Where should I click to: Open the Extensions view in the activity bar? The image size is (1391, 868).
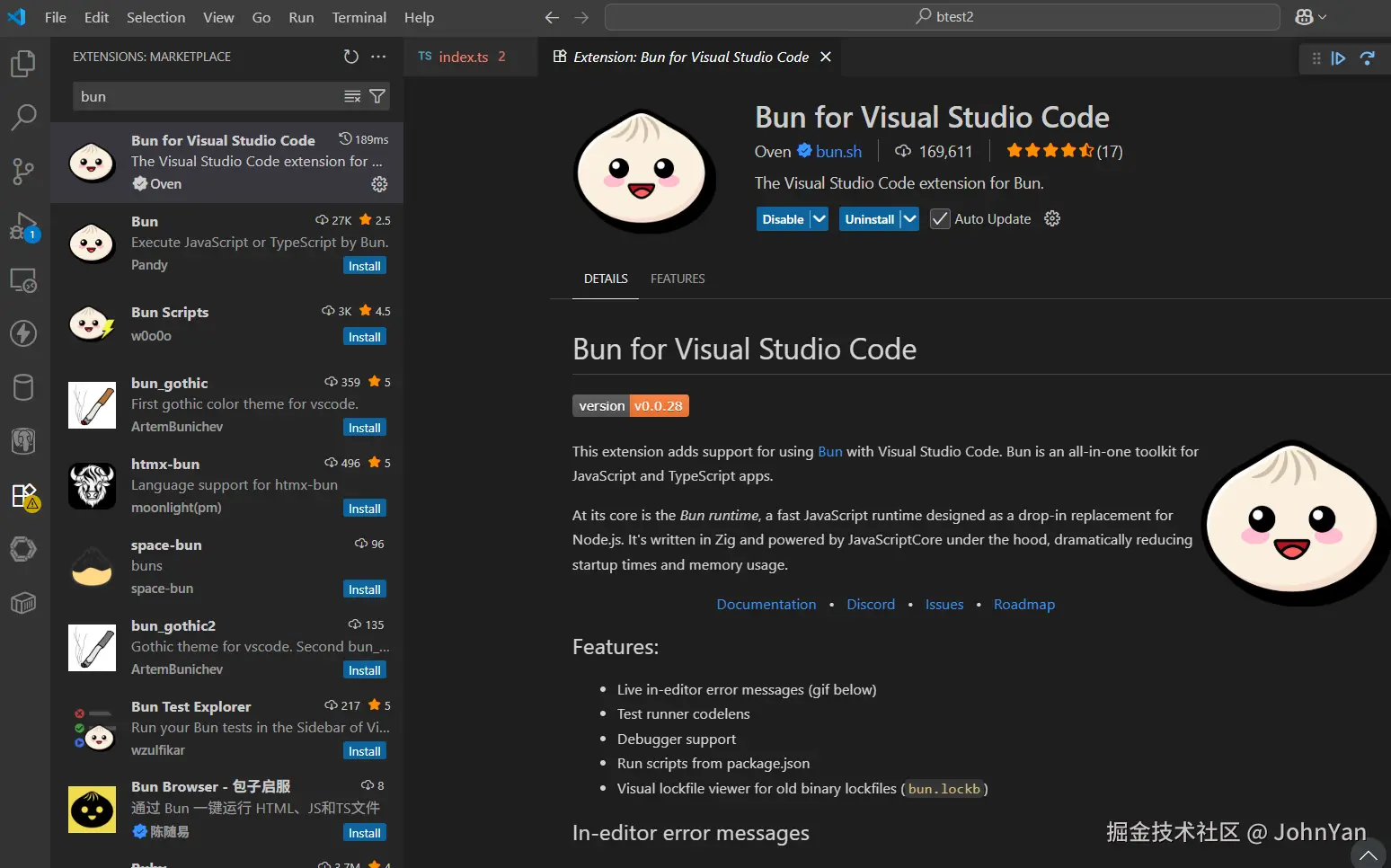point(23,495)
